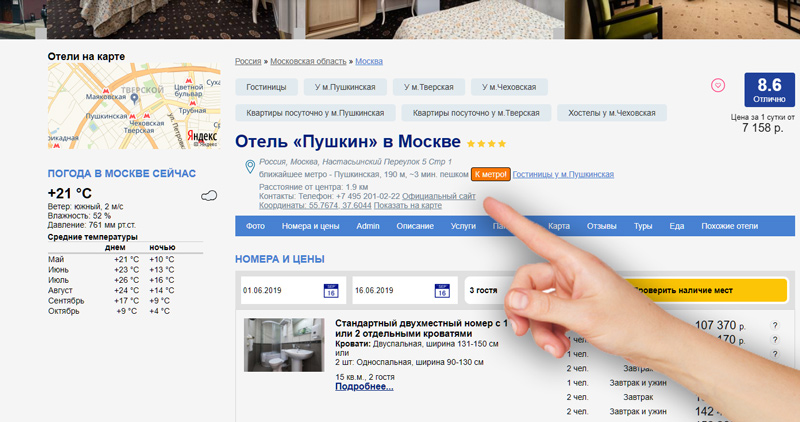
Task: Click the Яндекс logo on the map
Action: (203, 135)
